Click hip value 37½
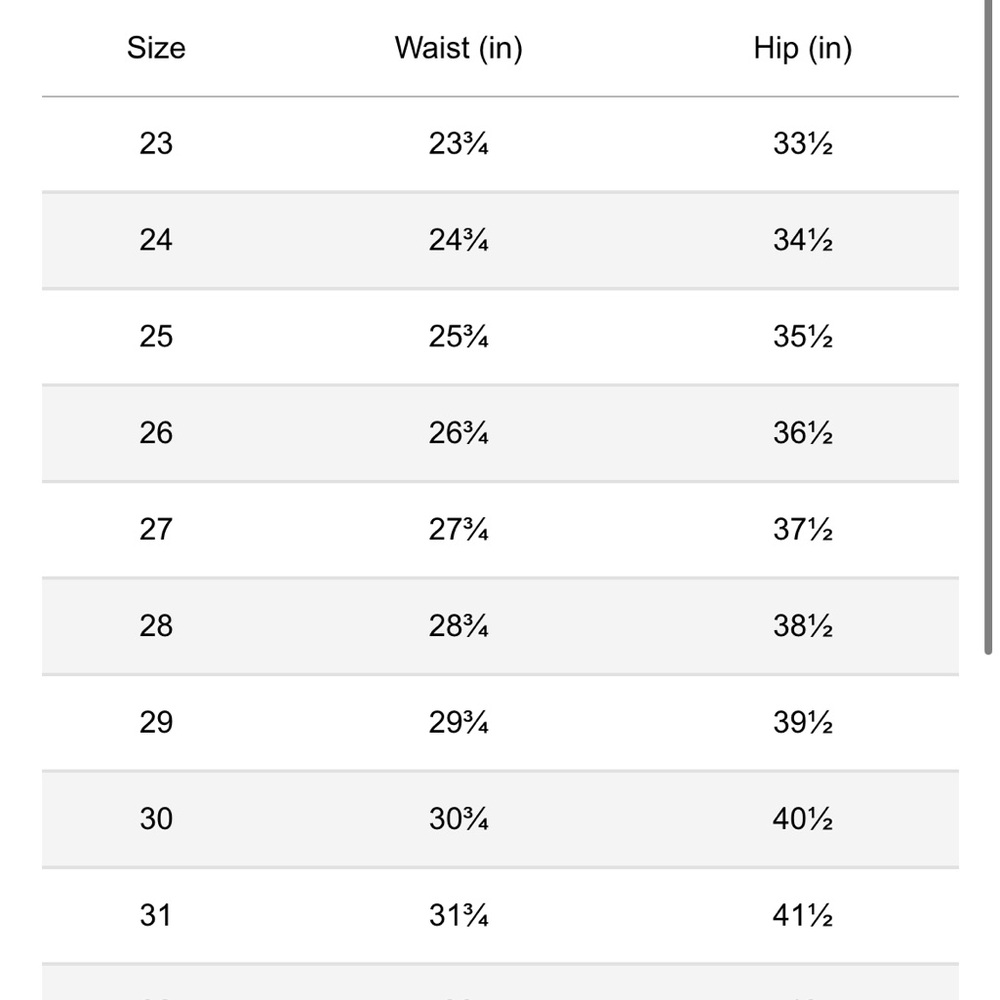The height and width of the screenshot is (1000, 1000). pos(802,529)
